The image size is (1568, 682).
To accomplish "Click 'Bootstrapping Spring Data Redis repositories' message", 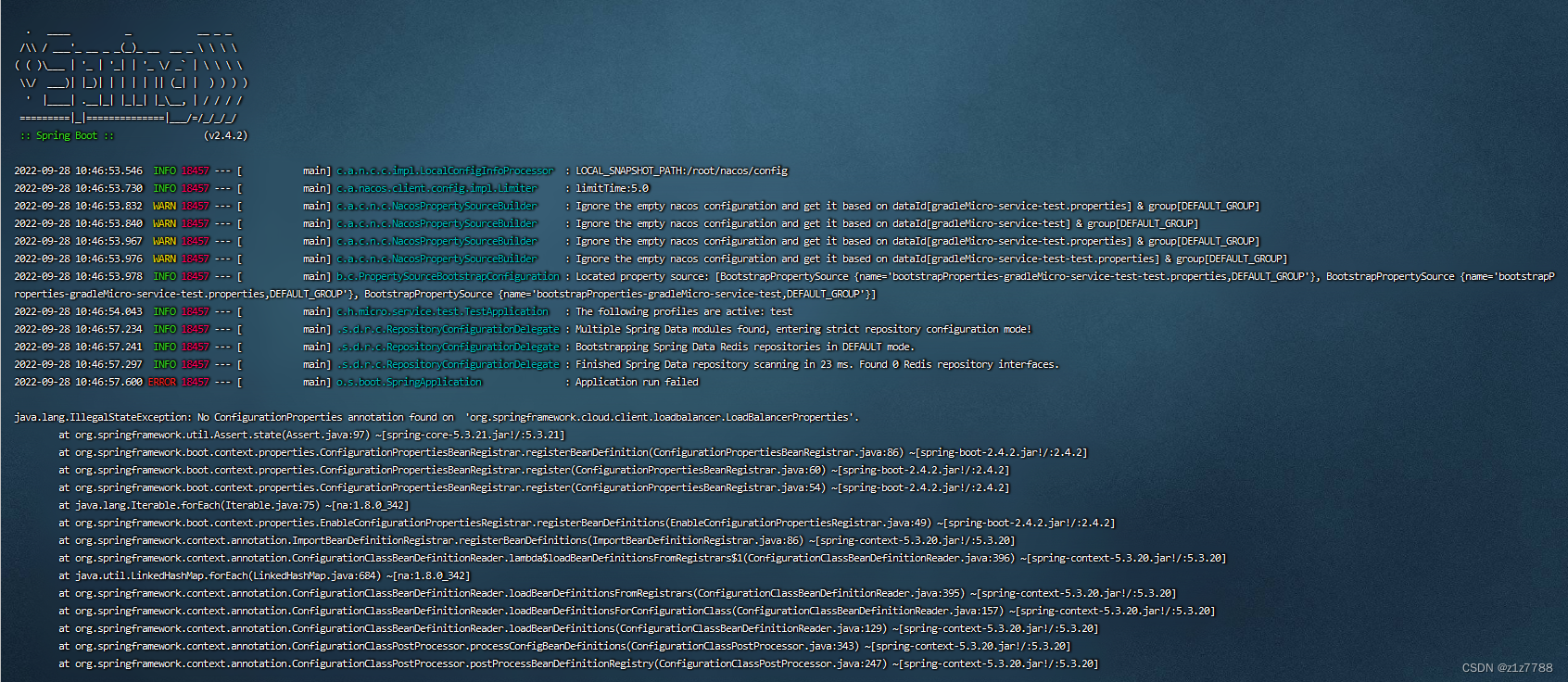I will tap(745, 347).
